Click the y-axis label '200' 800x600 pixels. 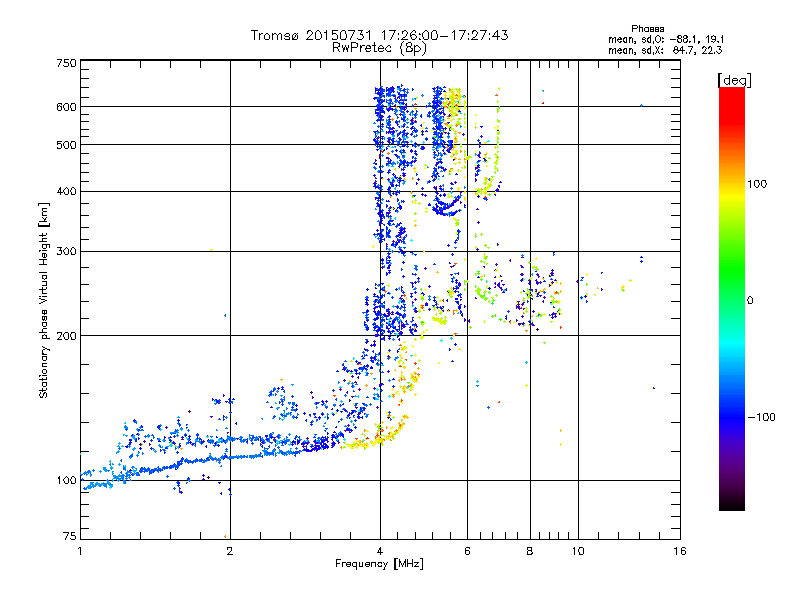coord(66,336)
